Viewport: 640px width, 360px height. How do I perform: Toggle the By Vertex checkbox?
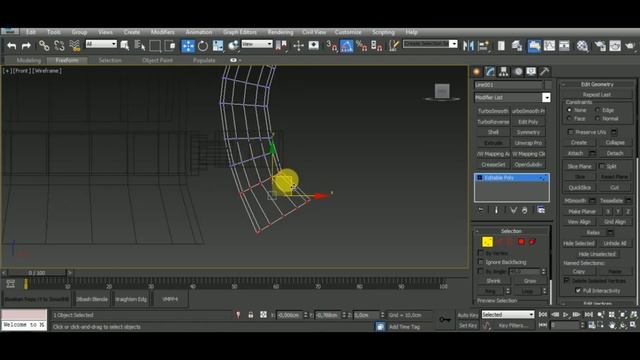480,253
